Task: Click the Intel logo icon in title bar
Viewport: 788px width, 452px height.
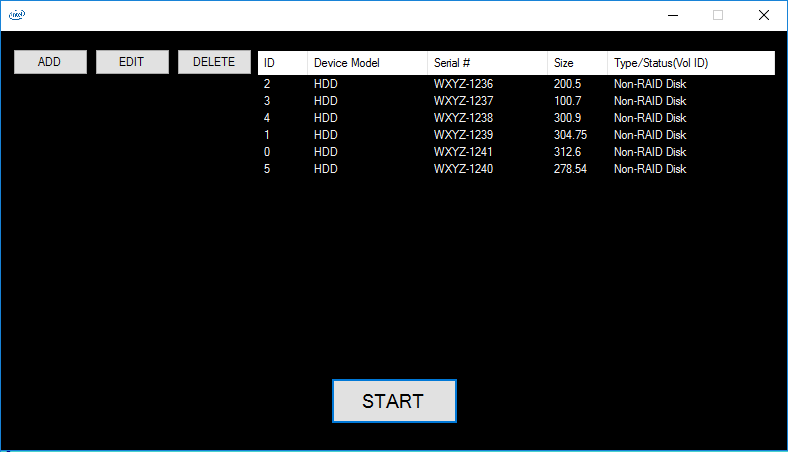Action: click(x=17, y=15)
